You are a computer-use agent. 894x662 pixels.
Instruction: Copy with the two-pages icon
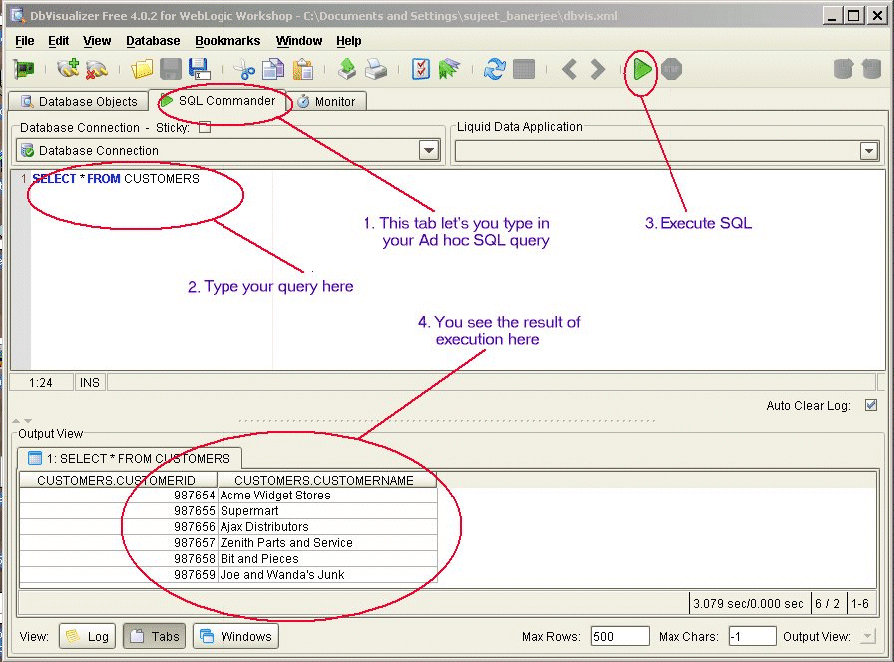pyautogui.click(x=273, y=70)
